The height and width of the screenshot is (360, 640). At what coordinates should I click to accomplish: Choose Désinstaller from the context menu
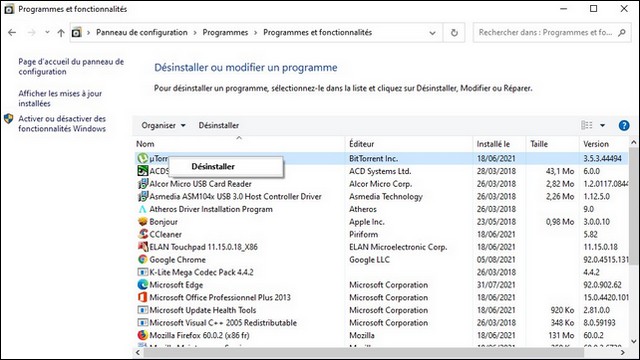[x=226, y=167]
